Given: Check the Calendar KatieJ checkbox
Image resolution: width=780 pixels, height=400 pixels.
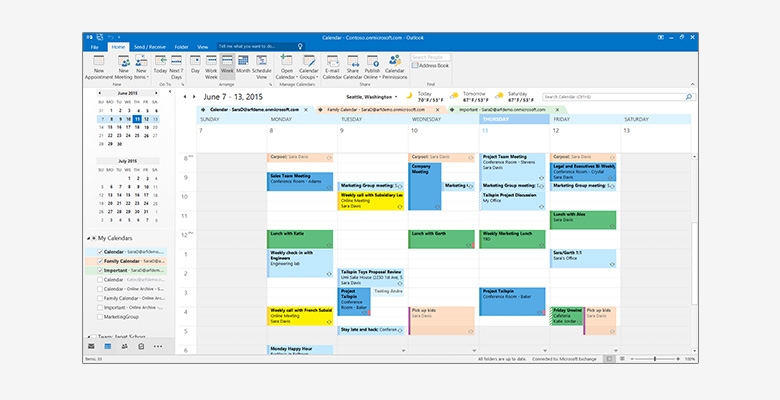Looking at the screenshot, I should (x=100, y=280).
